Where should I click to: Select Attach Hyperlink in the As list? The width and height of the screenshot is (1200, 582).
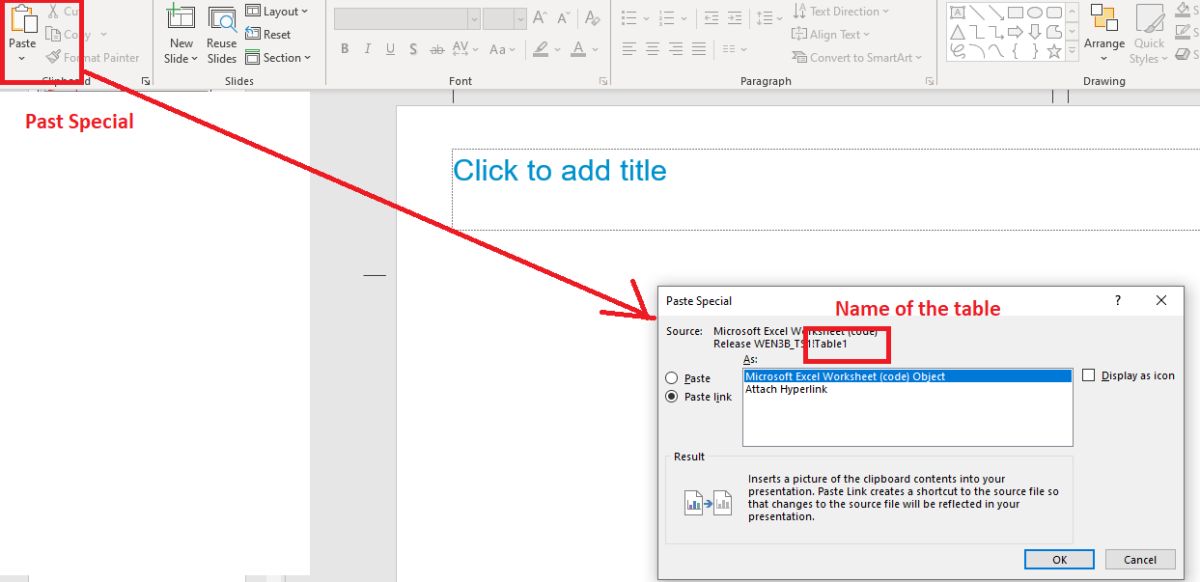point(786,390)
